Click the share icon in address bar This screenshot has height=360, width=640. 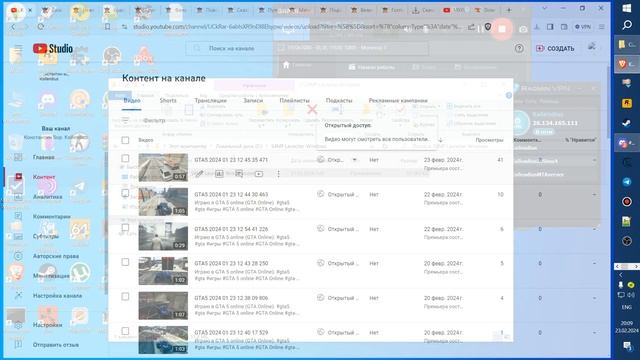471,27
